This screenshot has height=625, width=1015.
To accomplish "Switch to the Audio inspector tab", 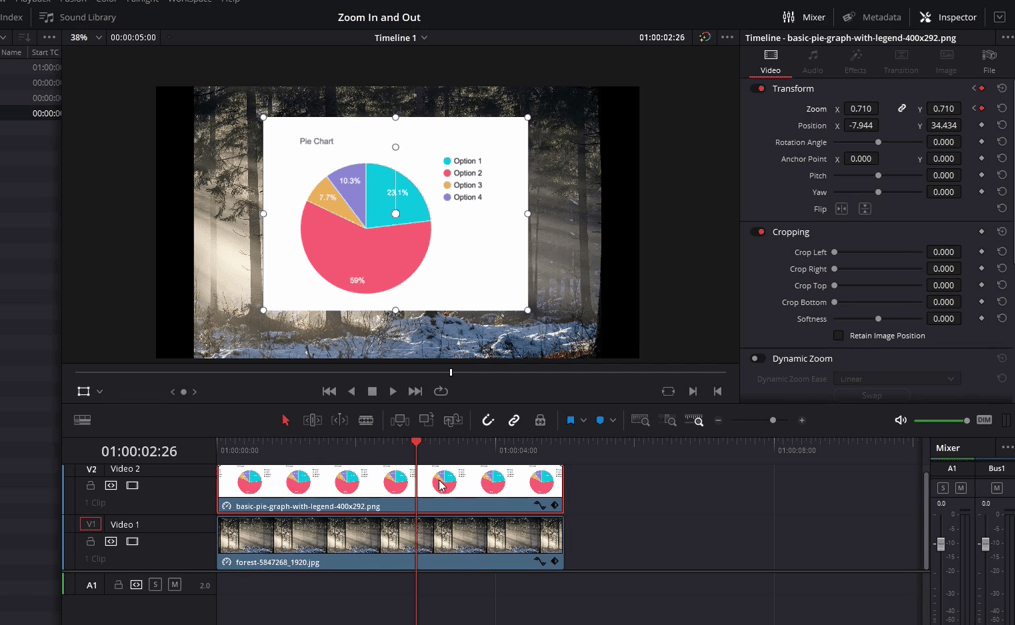I will coord(813,61).
